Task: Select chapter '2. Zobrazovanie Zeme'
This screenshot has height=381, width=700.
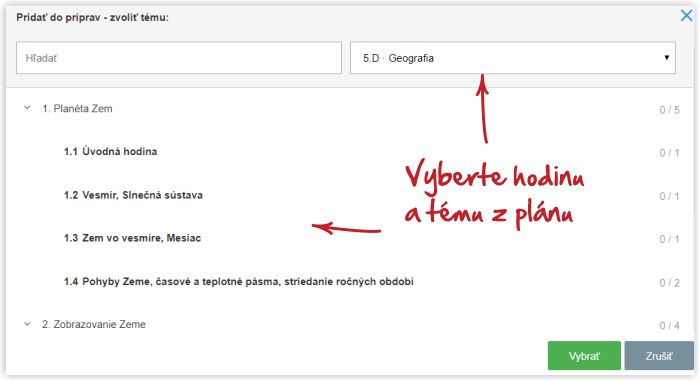Action: pyautogui.click(x=94, y=324)
